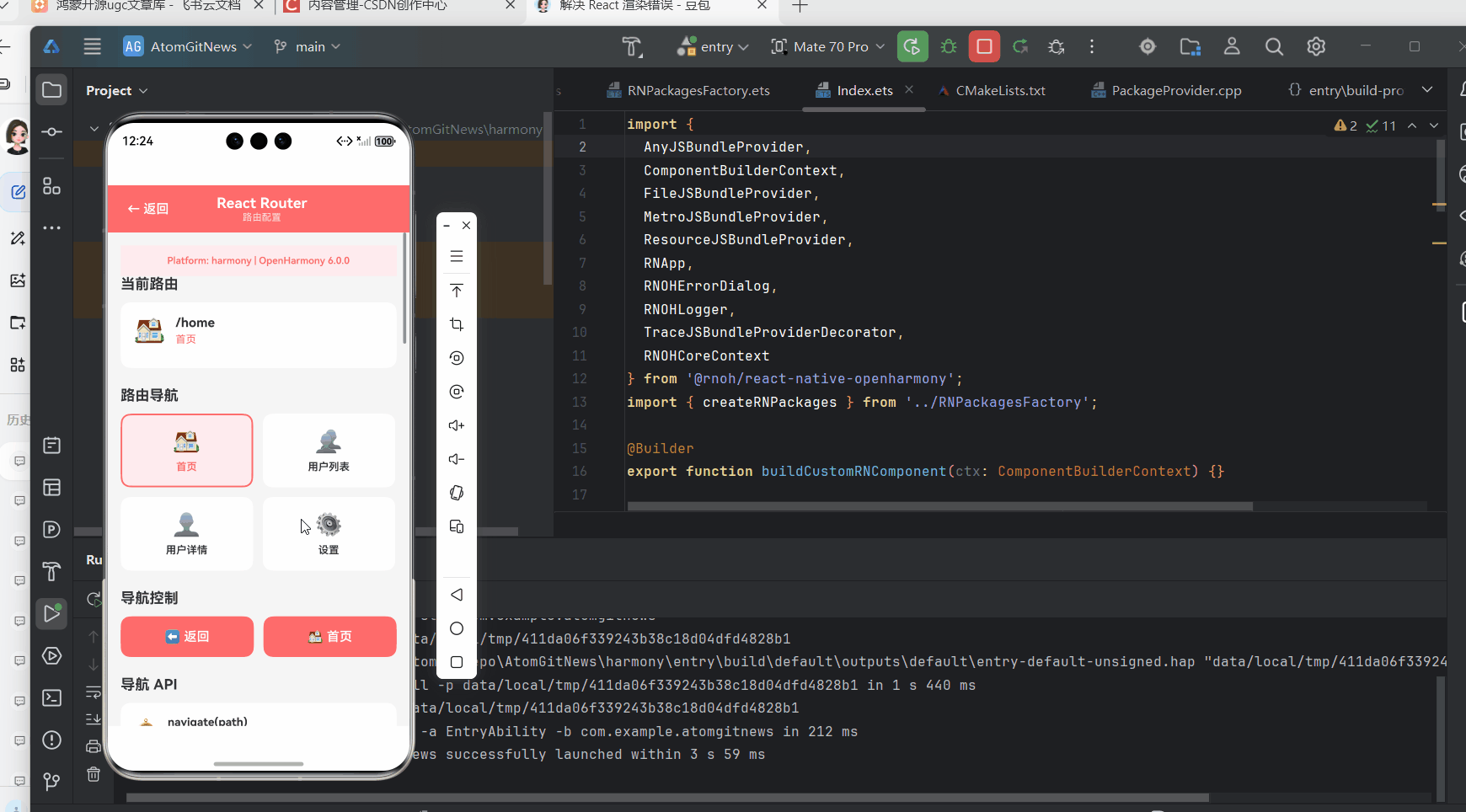1466x812 pixels.
Task: Tap the 用户详情 navigation card
Action: tap(187, 534)
